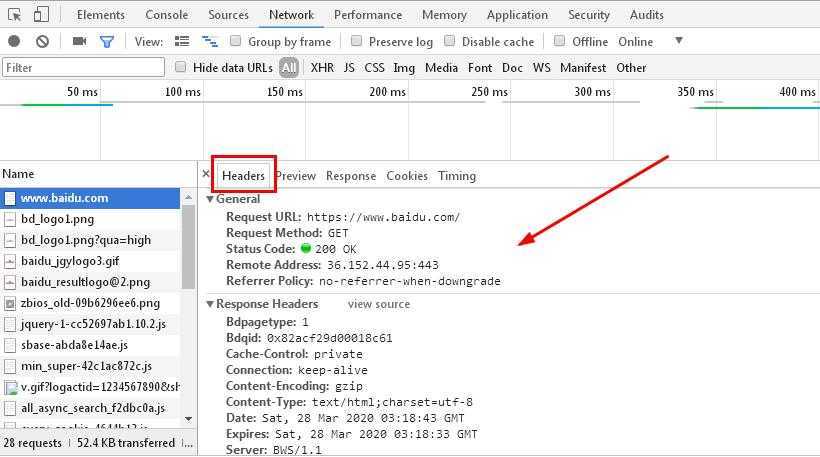Viewport: 820px width, 457px height.
Task: Collapse the Response Headers section
Action: (210, 304)
